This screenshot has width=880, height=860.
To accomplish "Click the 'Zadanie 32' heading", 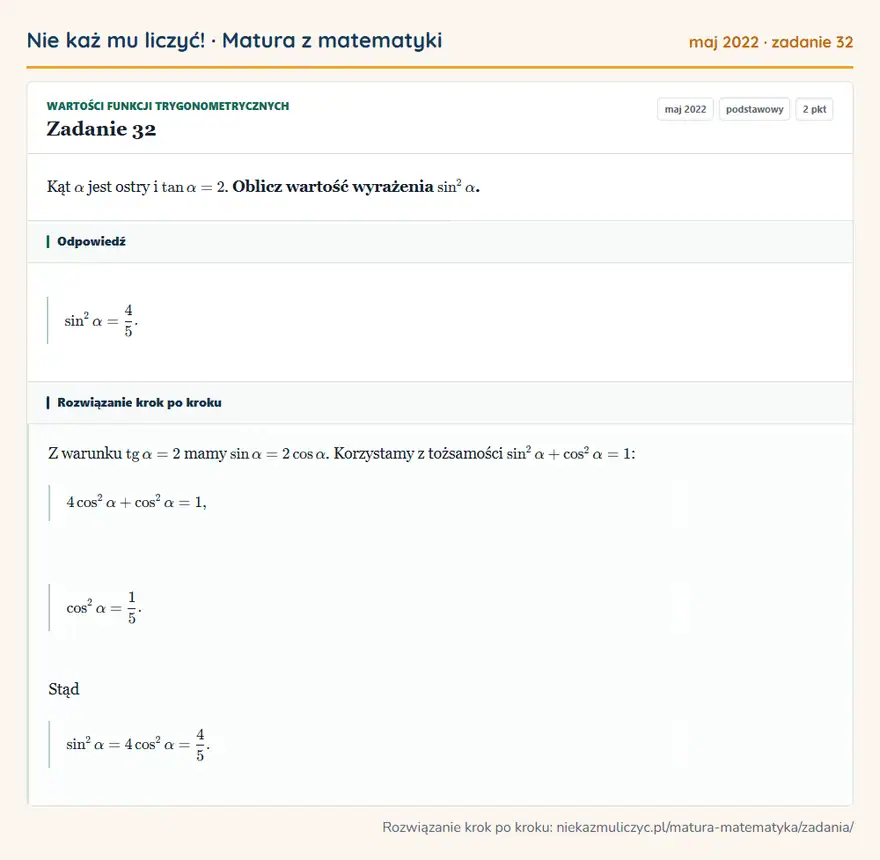I will point(101,129).
